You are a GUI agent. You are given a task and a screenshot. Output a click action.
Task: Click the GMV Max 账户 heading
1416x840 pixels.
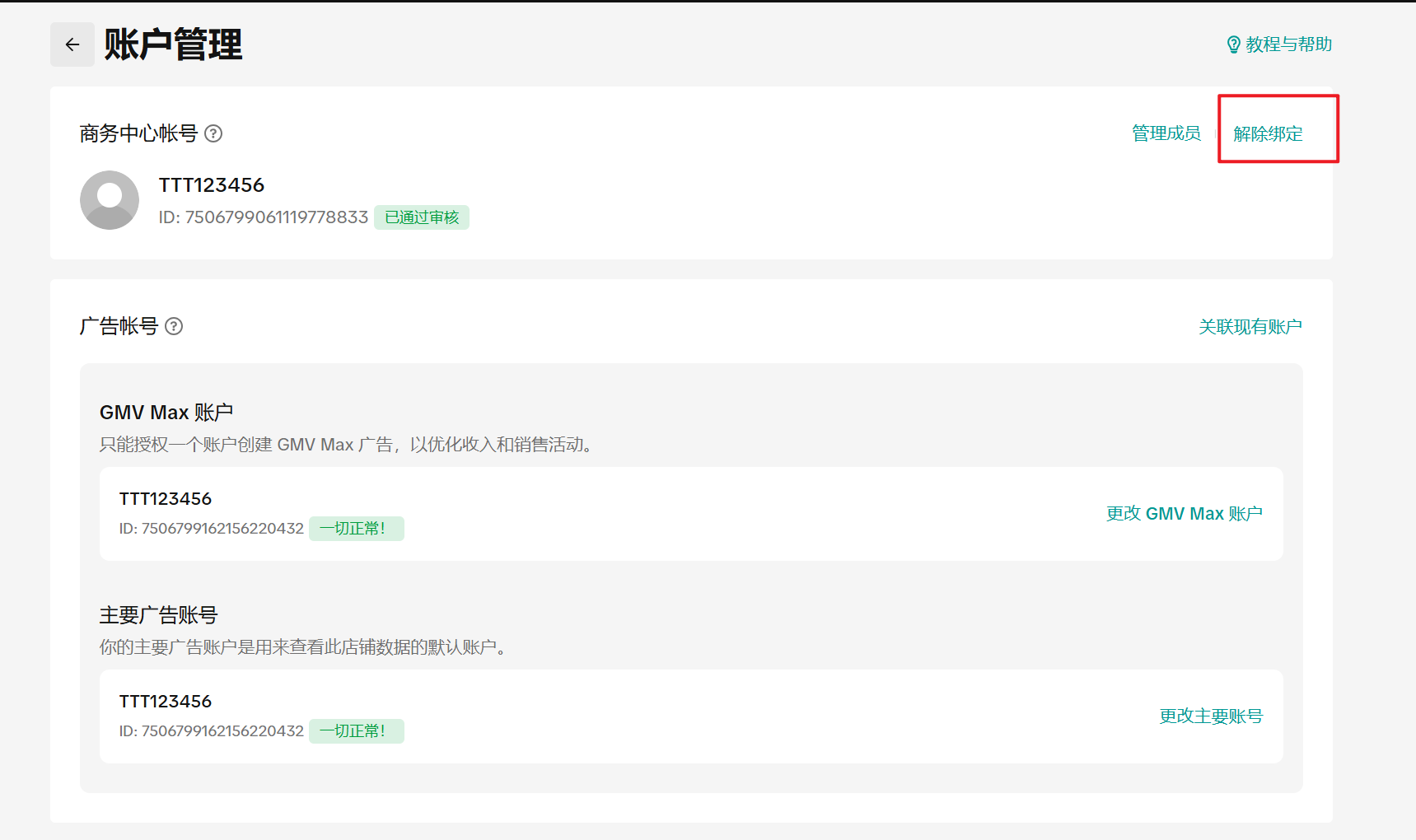click(x=166, y=413)
